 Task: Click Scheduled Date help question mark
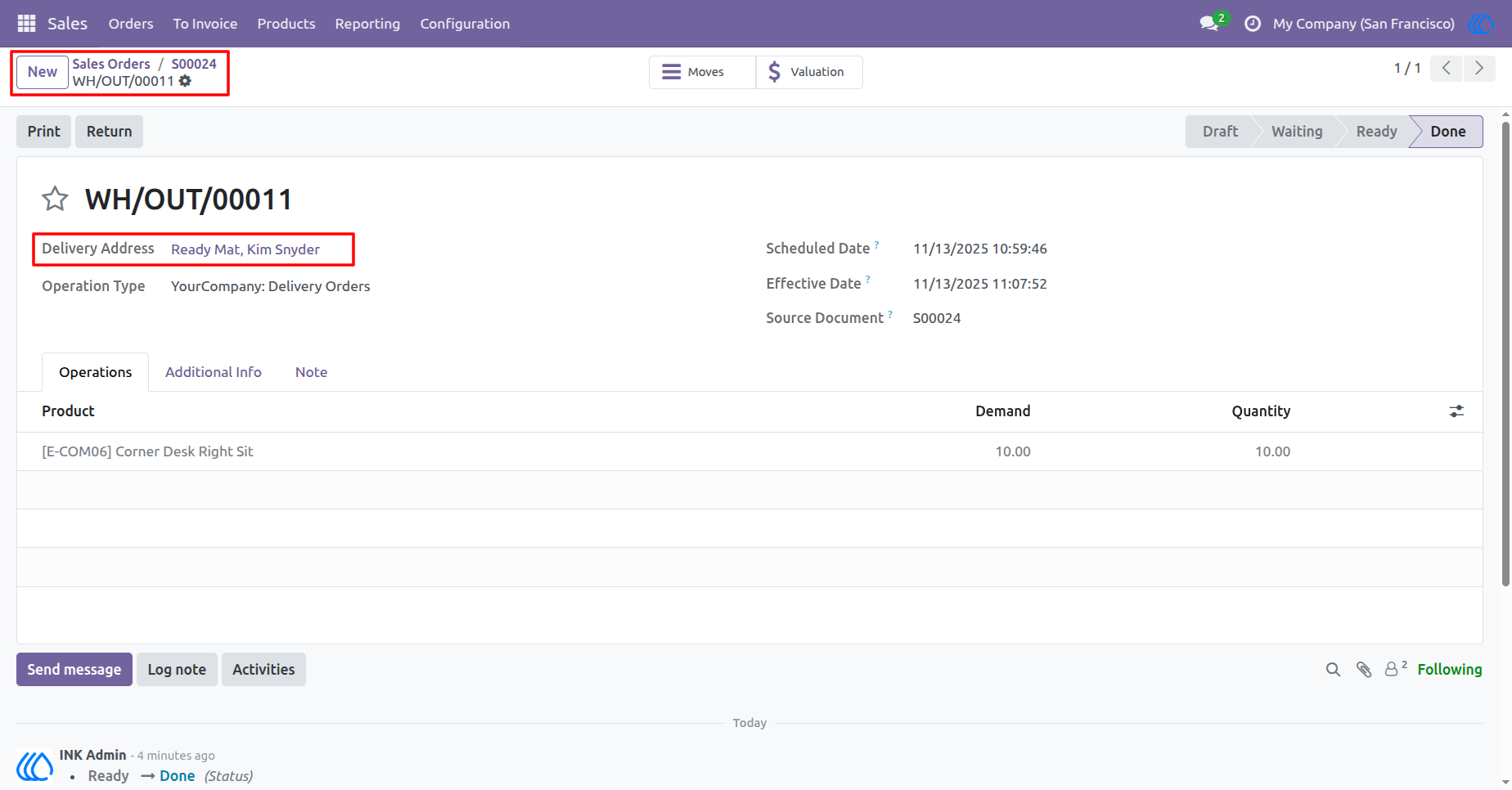point(876,244)
